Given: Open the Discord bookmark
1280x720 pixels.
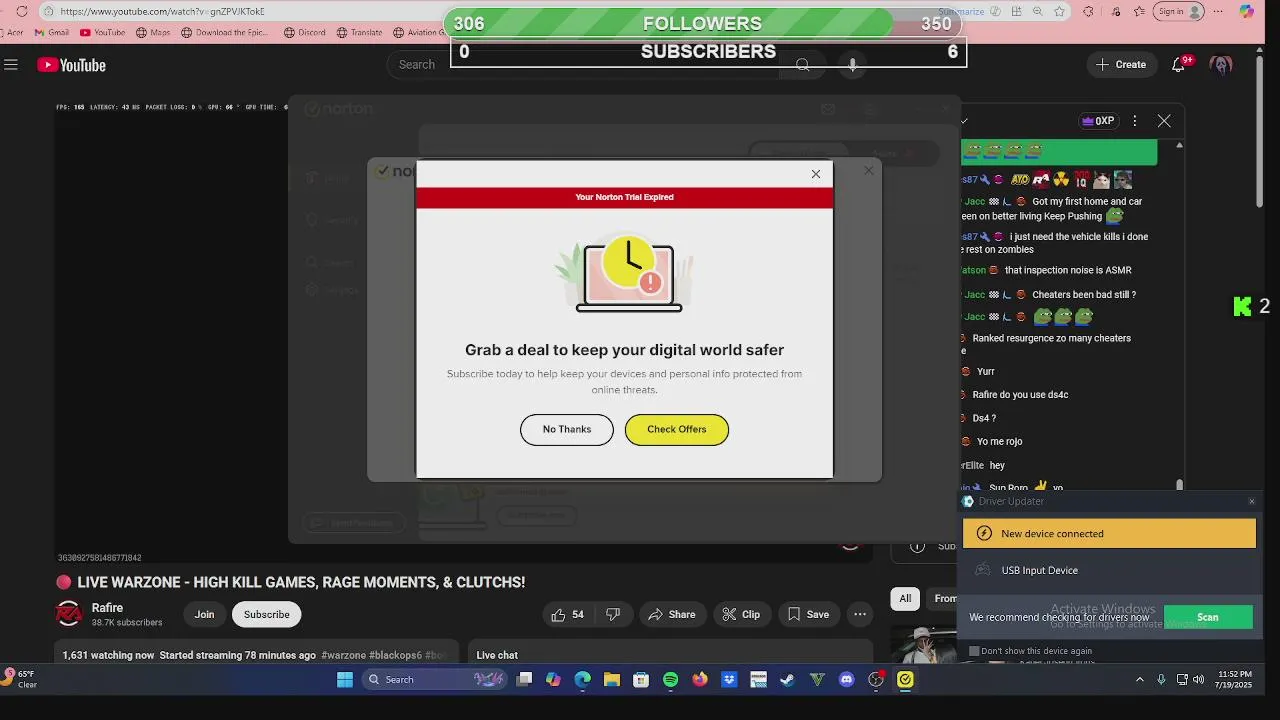Looking at the screenshot, I should [x=305, y=32].
